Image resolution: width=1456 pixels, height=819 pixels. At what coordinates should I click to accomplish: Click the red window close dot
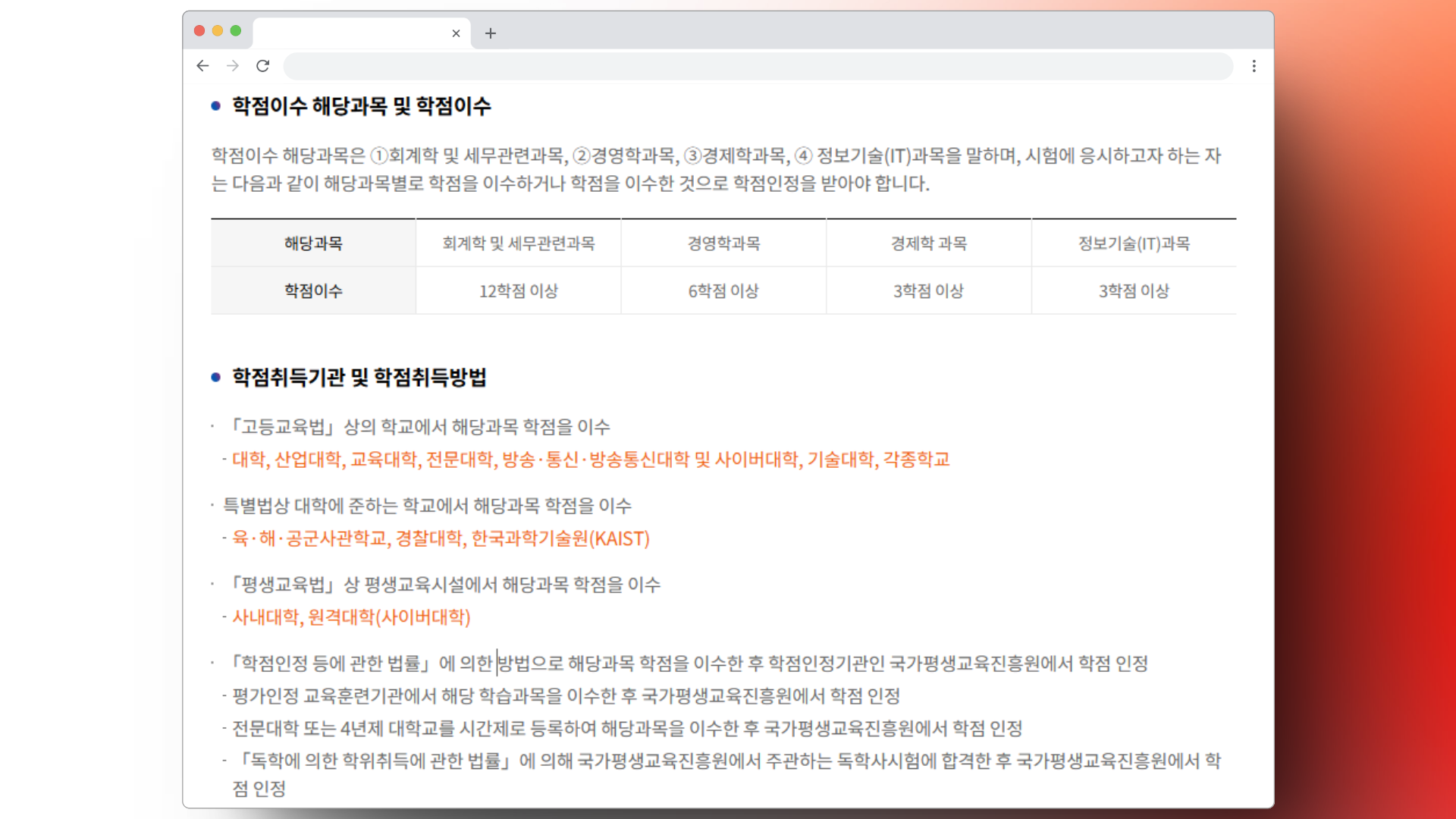[x=199, y=30]
